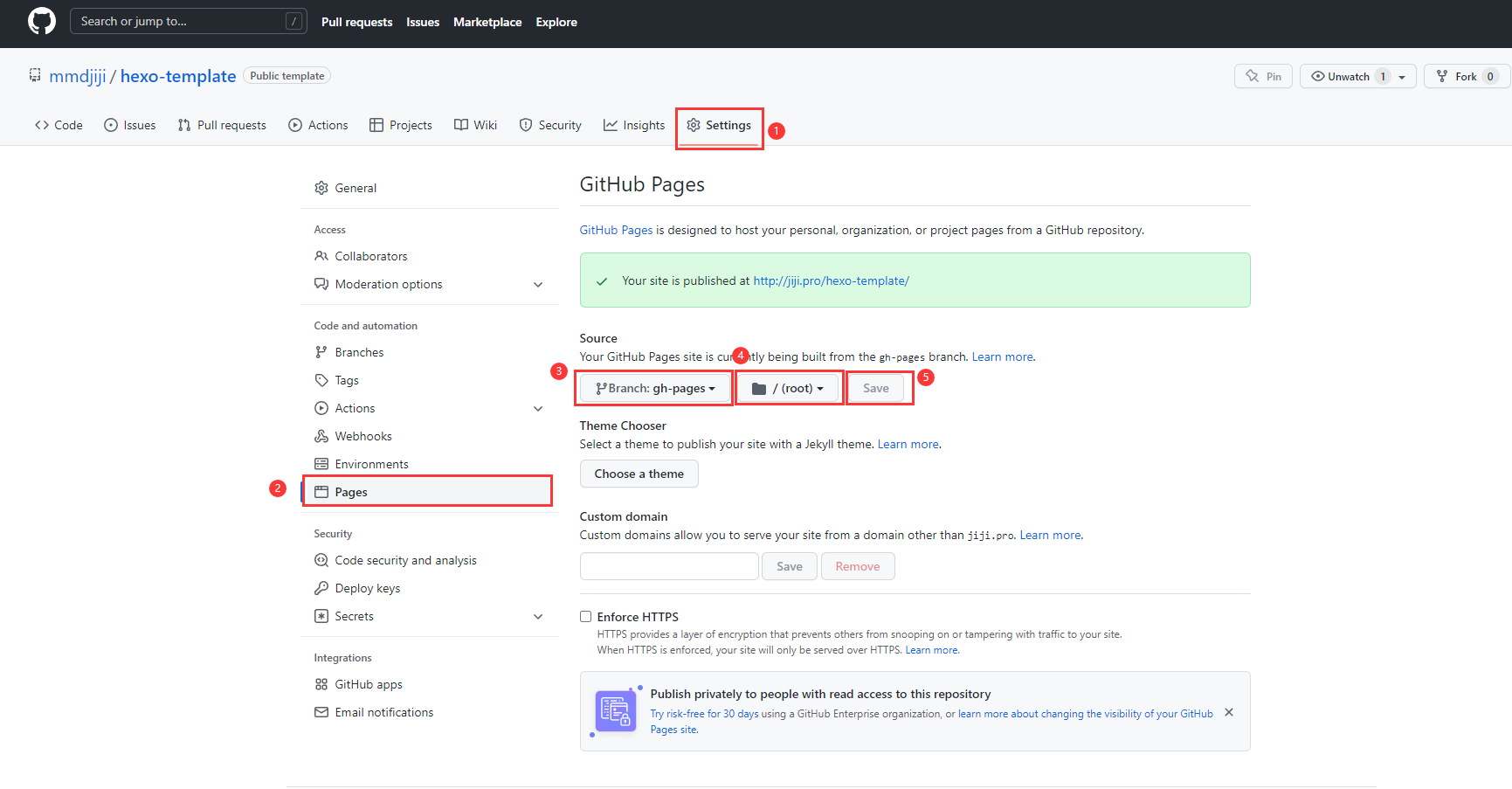Open the GitHub logo home link
This screenshot has height=789, width=1512.
coord(41,21)
